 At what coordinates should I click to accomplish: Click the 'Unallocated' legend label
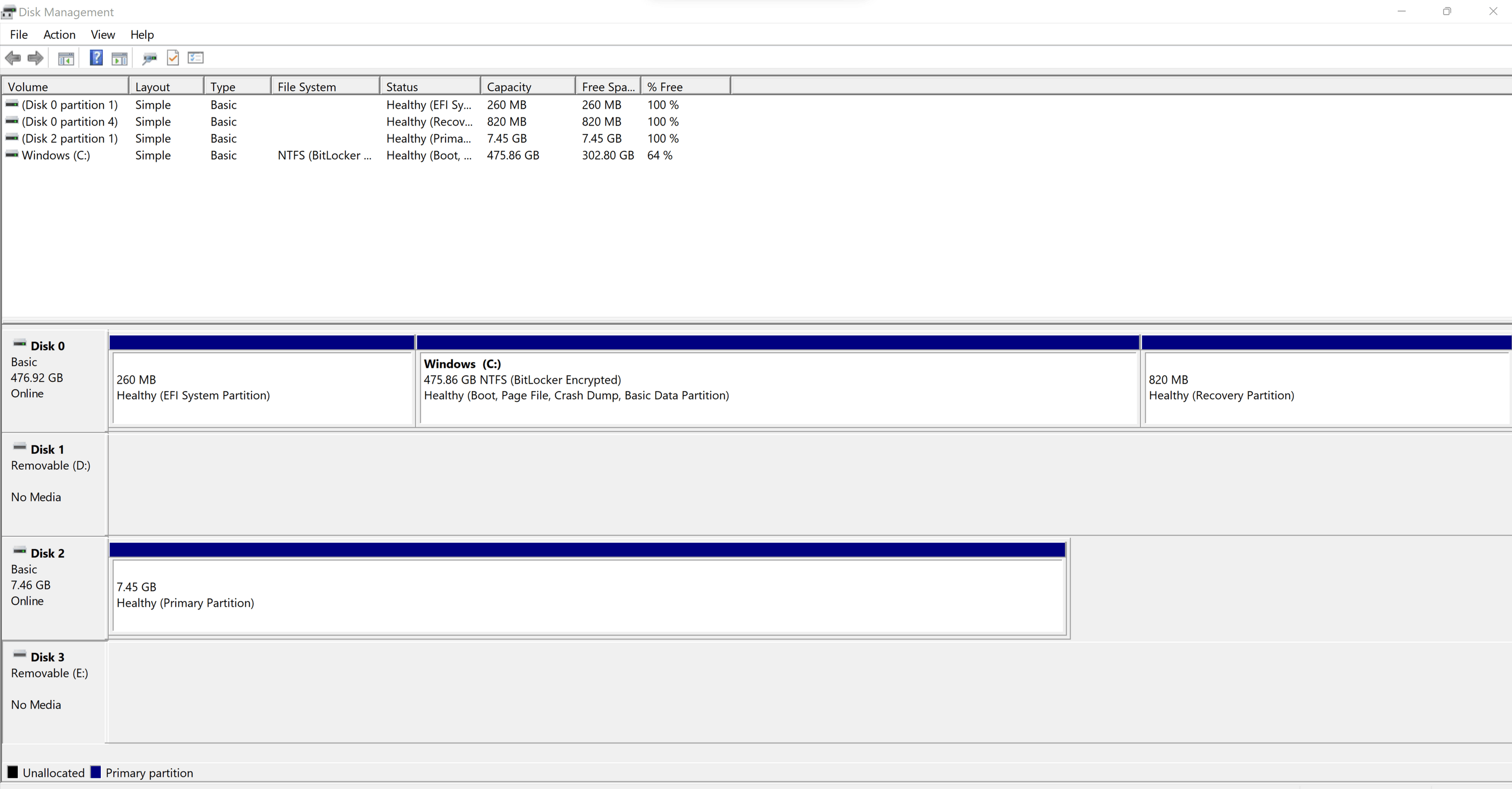click(x=53, y=772)
